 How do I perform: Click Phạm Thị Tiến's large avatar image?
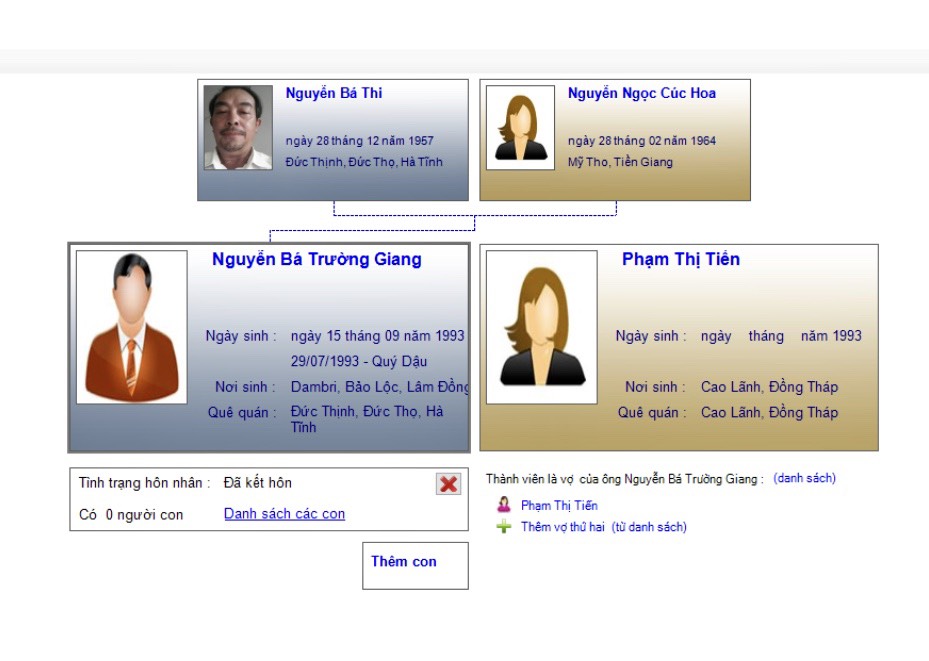pos(542,327)
